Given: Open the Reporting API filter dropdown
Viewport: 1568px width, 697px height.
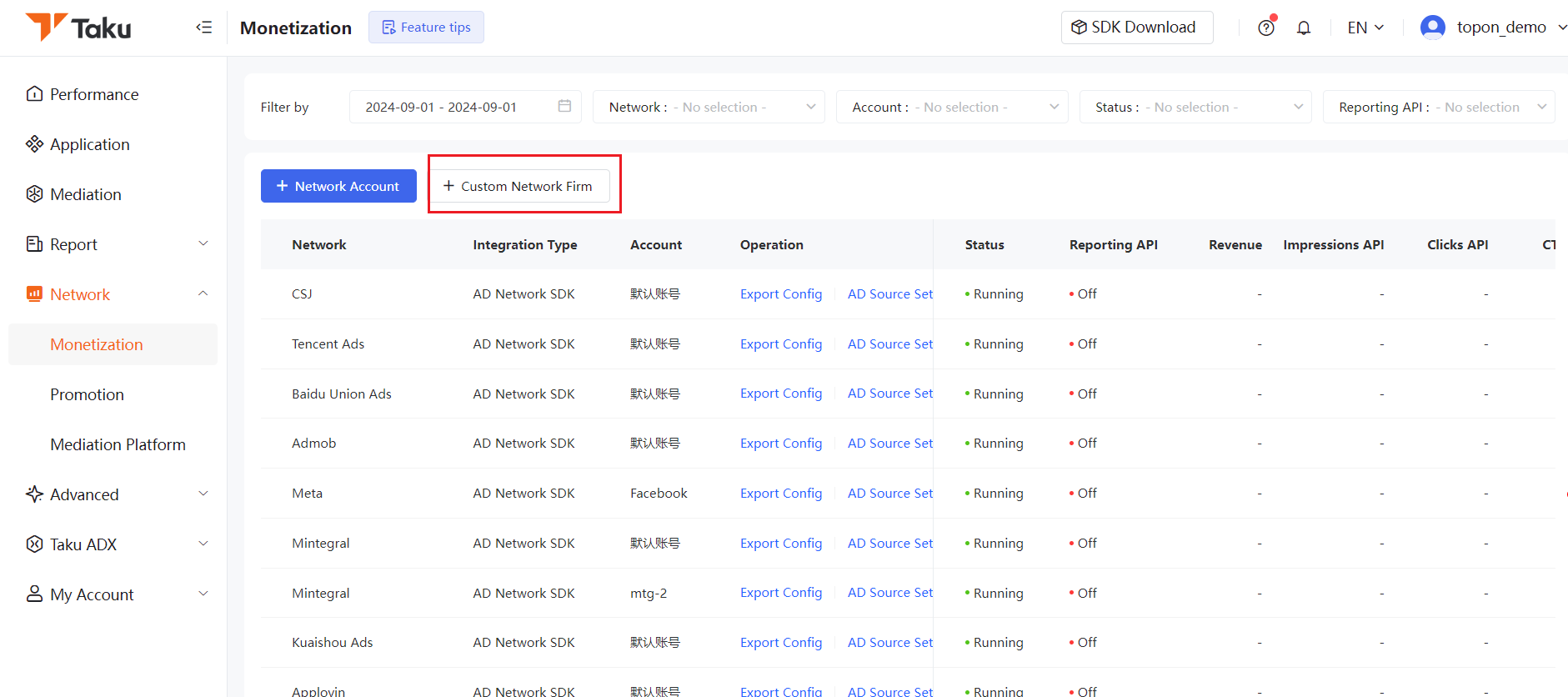Looking at the screenshot, I should coord(1439,107).
